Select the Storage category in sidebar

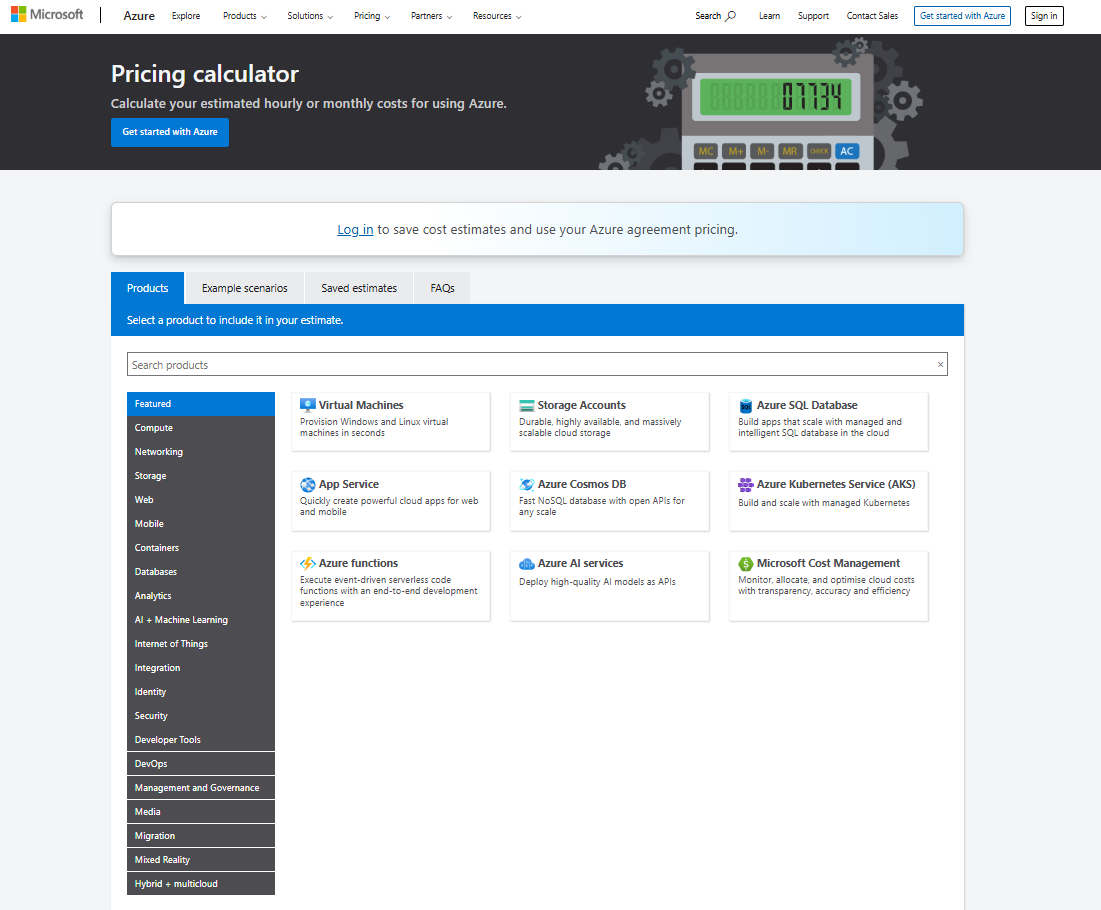click(x=201, y=475)
